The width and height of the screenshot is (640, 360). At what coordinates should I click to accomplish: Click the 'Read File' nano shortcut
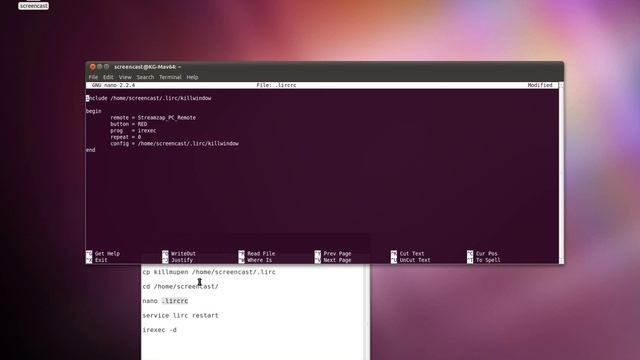click(x=257, y=253)
